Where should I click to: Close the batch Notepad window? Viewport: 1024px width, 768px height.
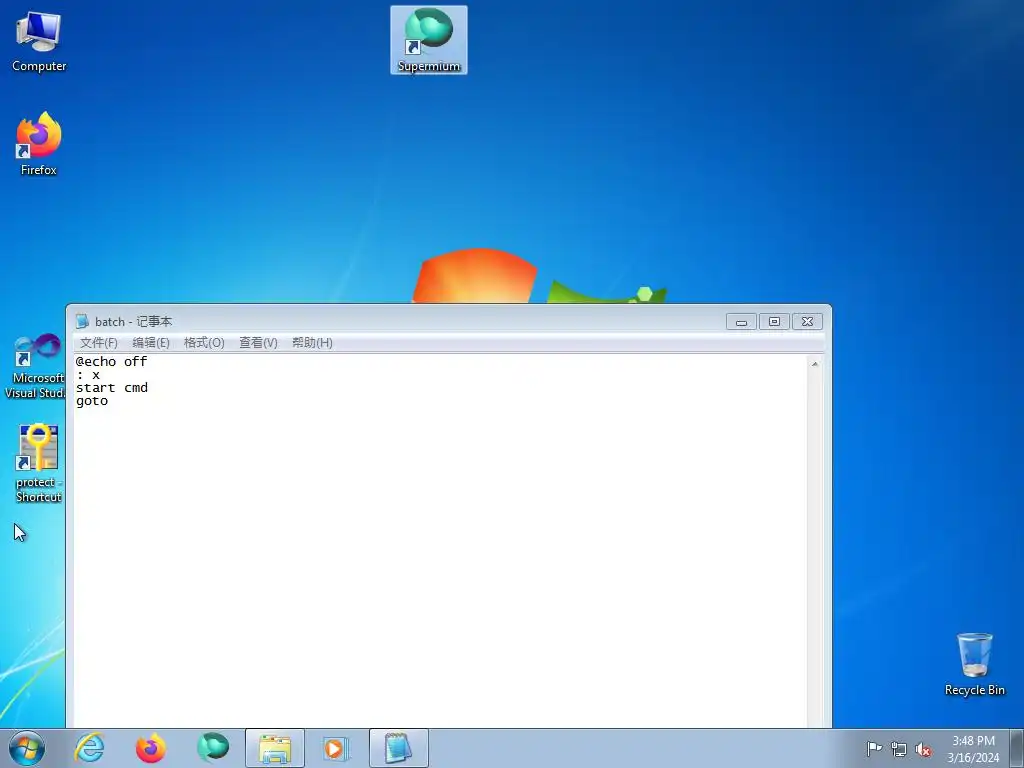[807, 322]
